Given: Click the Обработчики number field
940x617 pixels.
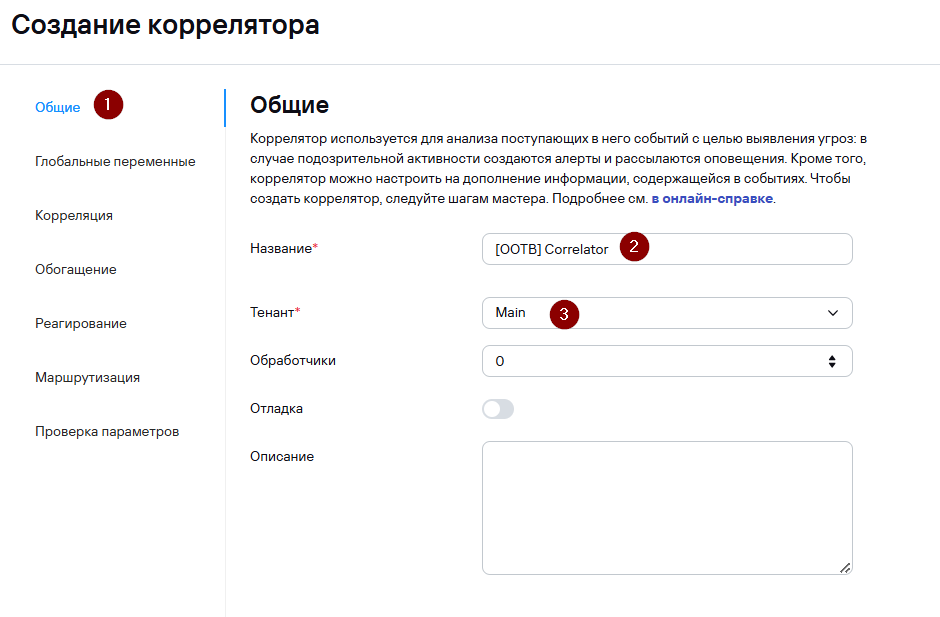Looking at the screenshot, I should (x=667, y=361).
